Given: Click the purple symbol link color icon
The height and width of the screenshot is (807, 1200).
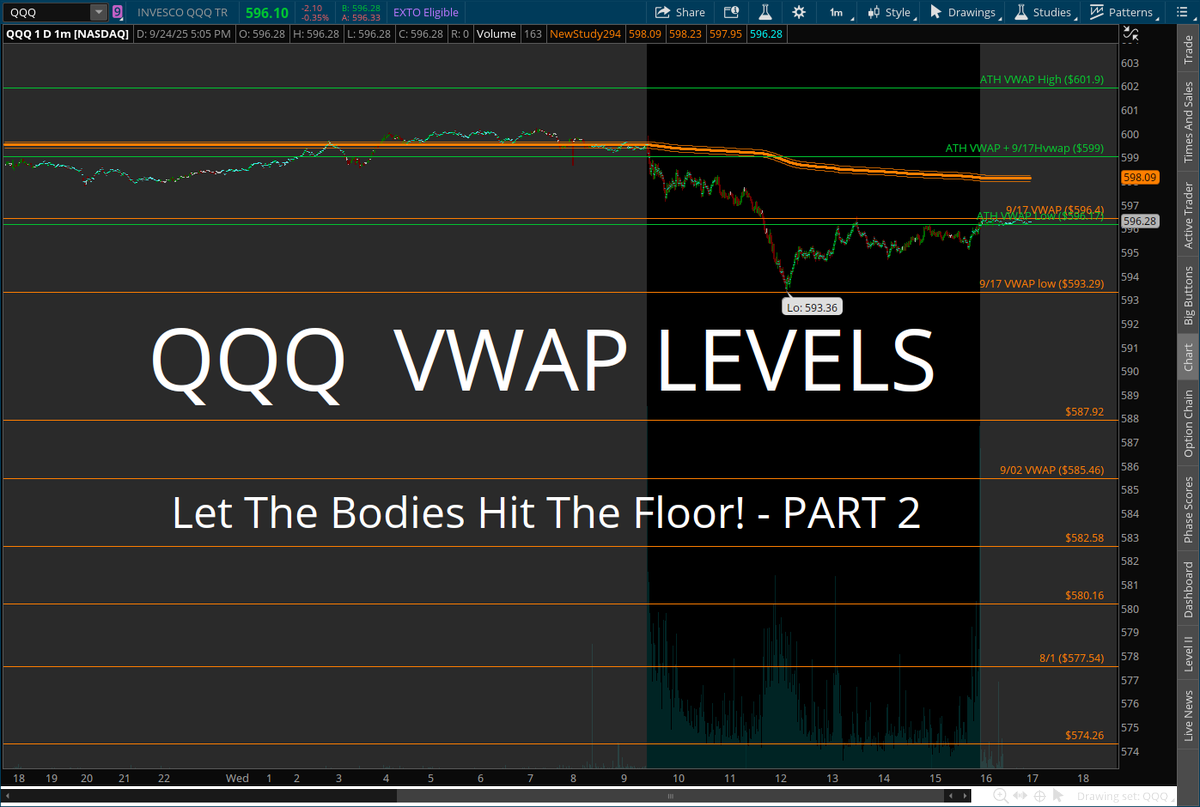Looking at the screenshot, I should pos(117,12).
